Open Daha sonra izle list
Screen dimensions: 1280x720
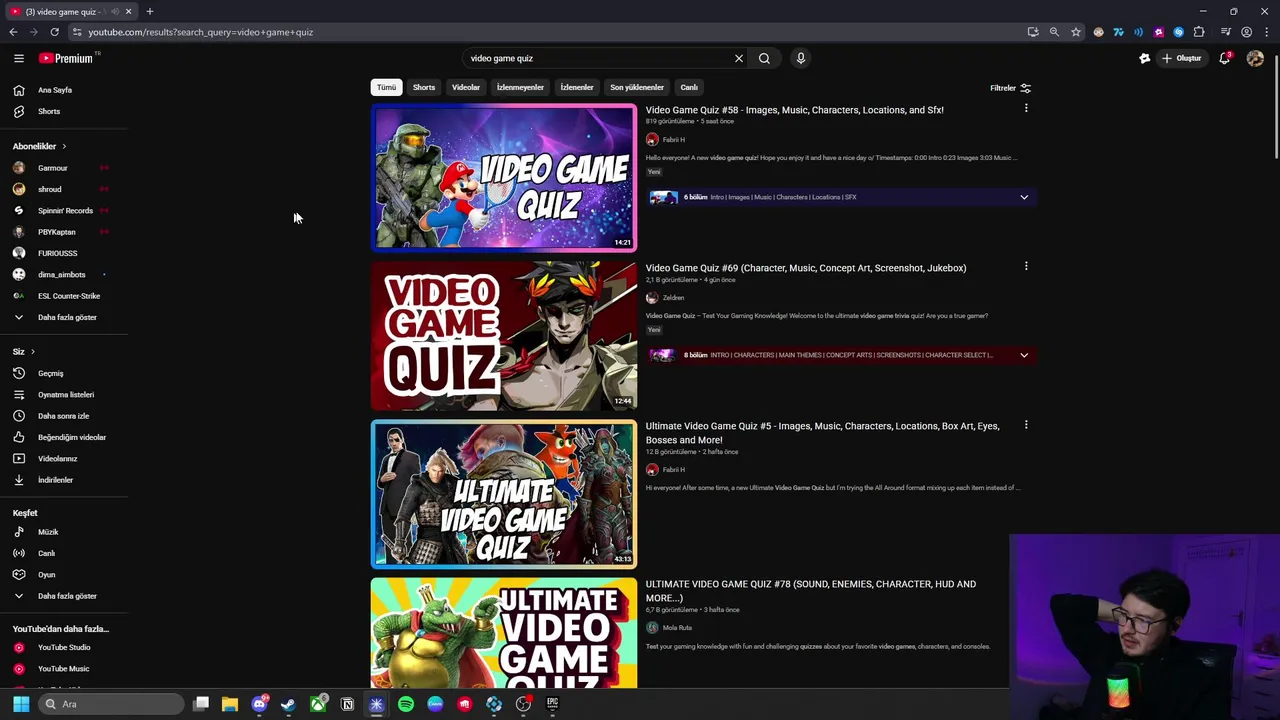point(64,416)
